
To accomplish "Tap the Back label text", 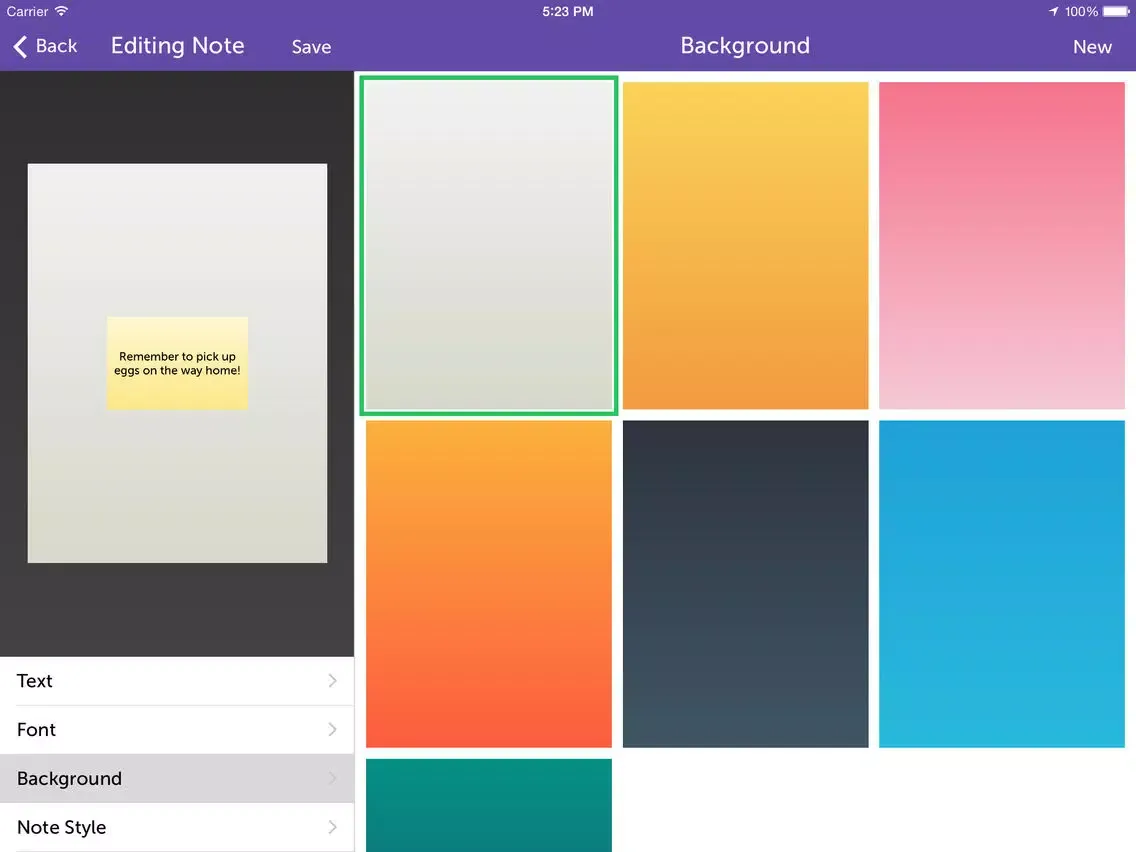I will (57, 46).
